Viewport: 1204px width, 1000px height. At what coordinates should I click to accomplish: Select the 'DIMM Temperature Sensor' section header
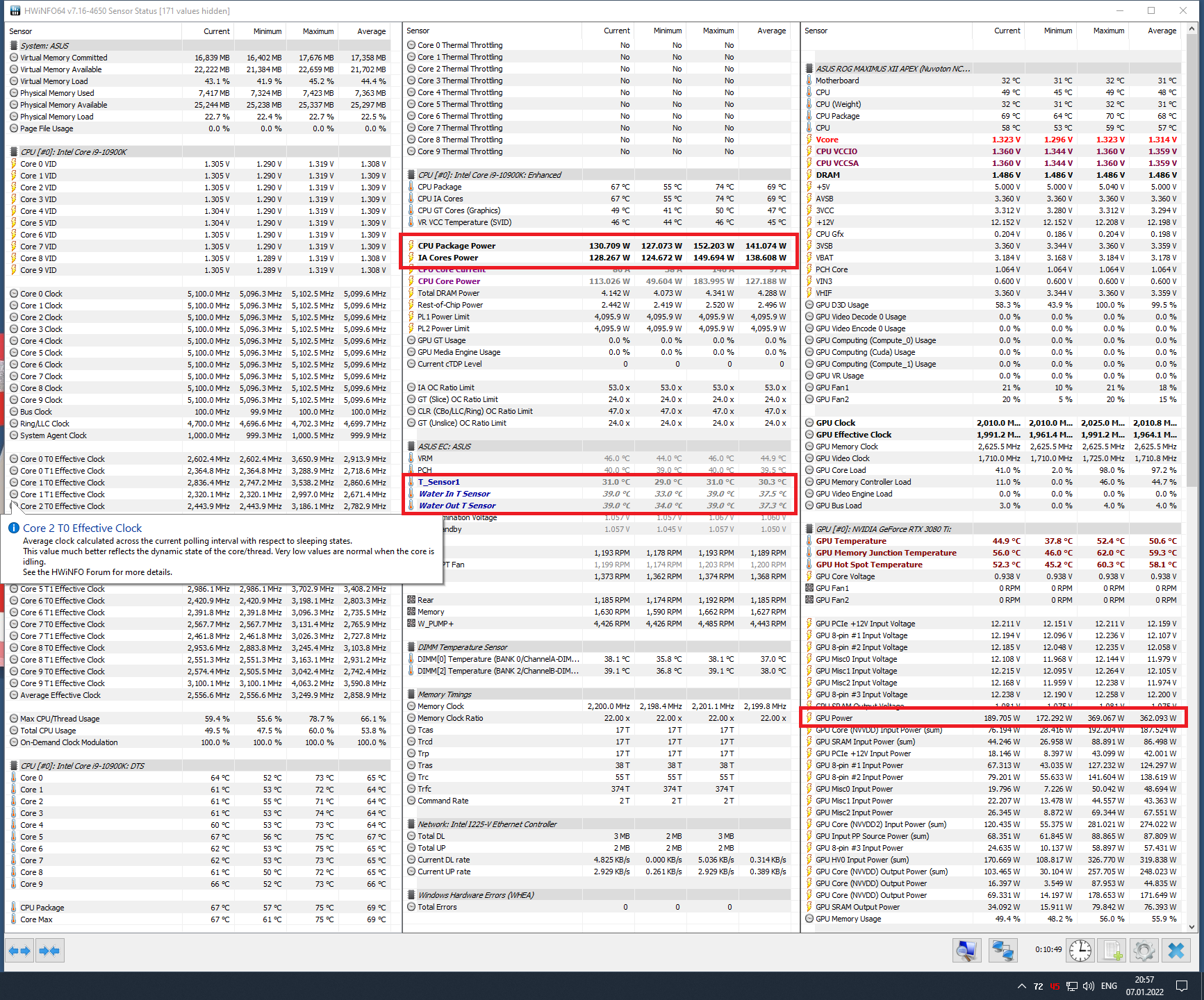[597, 647]
